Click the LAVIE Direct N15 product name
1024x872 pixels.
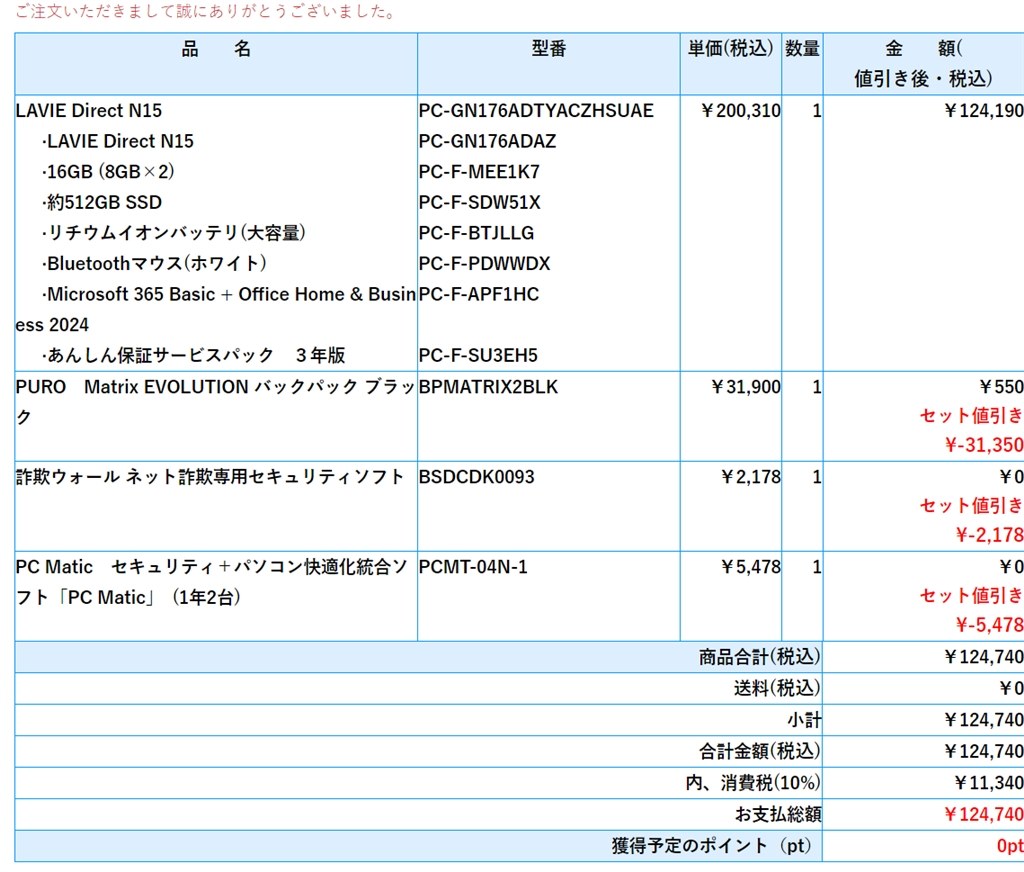click(89, 110)
